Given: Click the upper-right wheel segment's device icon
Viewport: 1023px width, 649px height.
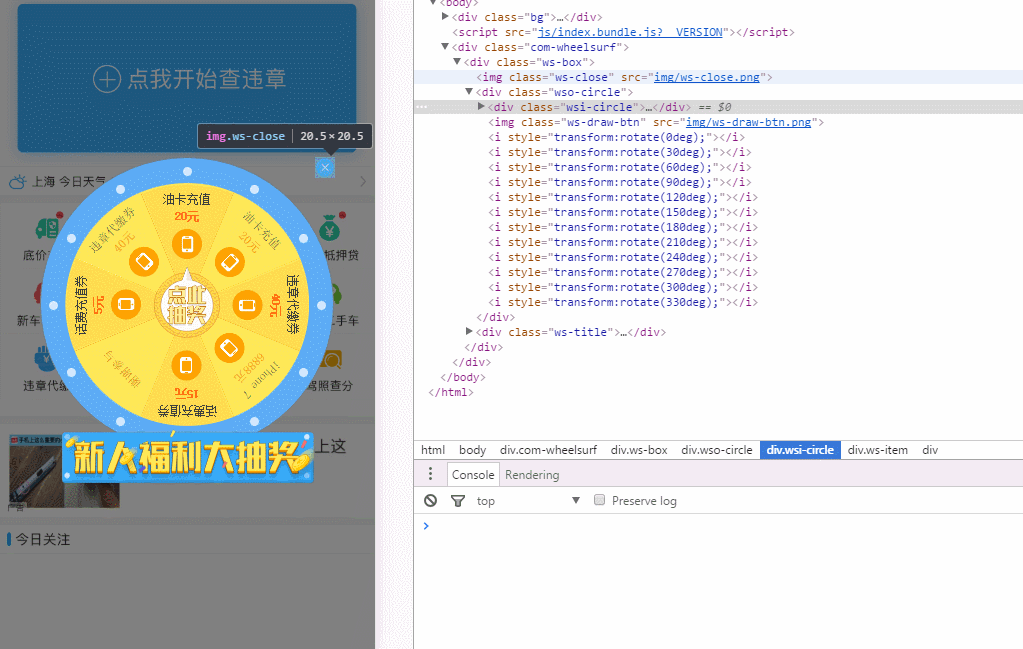Looking at the screenshot, I should (x=230, y=262).
